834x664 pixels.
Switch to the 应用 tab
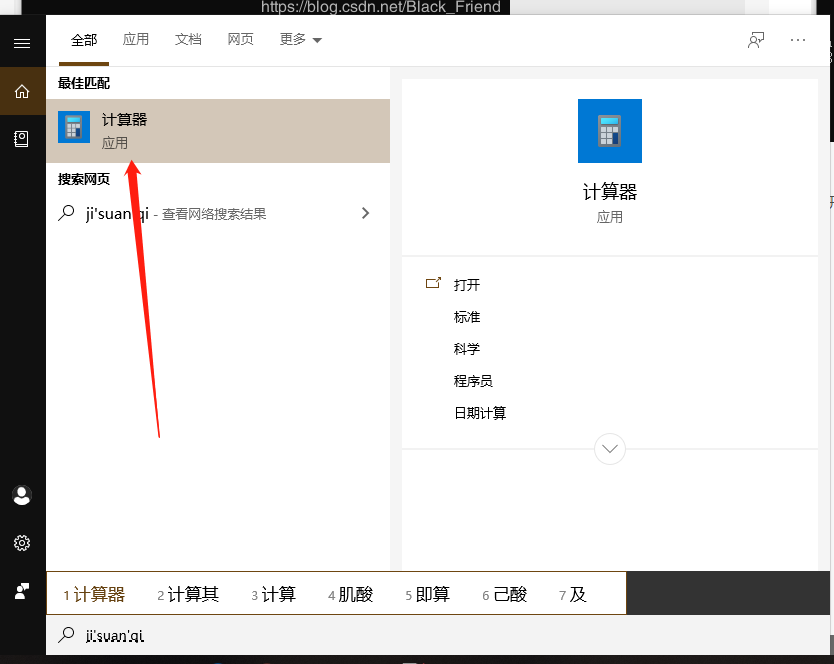pyautogui.click(x=136, y=39)
